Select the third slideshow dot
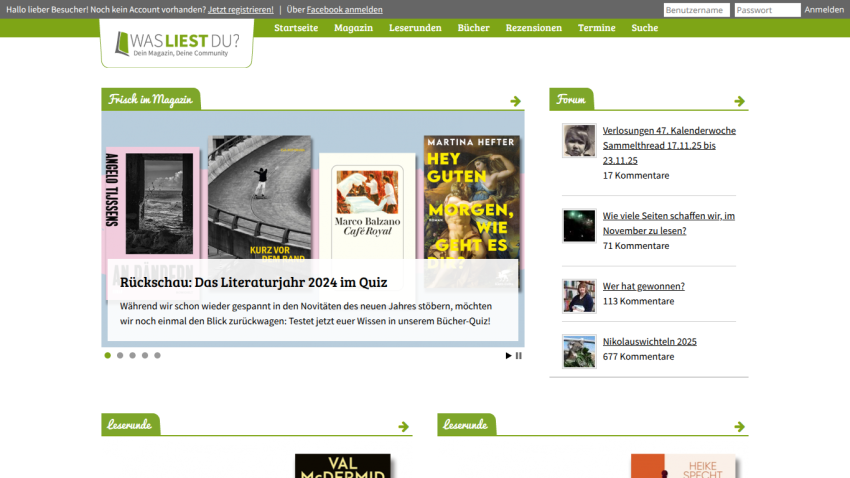Image resolution: width=850 pixels, height=478 pixels. click(x=132, y=356)
